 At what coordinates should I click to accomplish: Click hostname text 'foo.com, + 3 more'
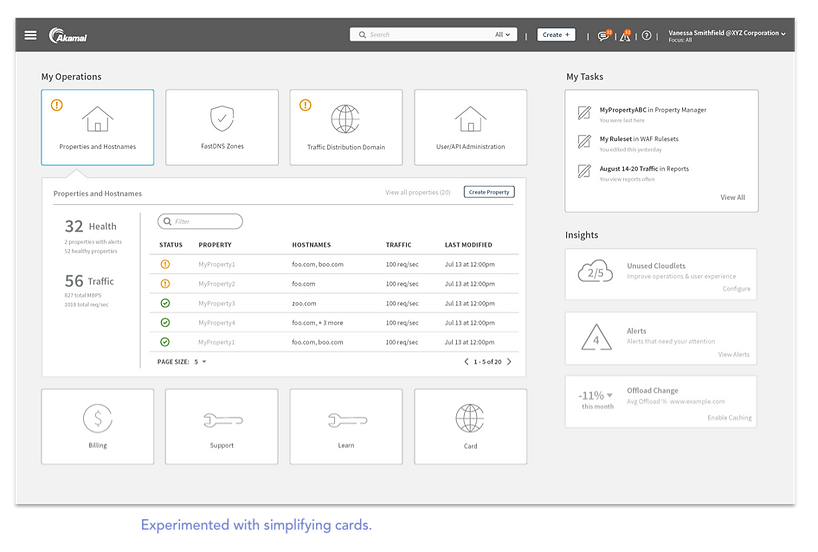pyautogui.click(x=317, y=322)
